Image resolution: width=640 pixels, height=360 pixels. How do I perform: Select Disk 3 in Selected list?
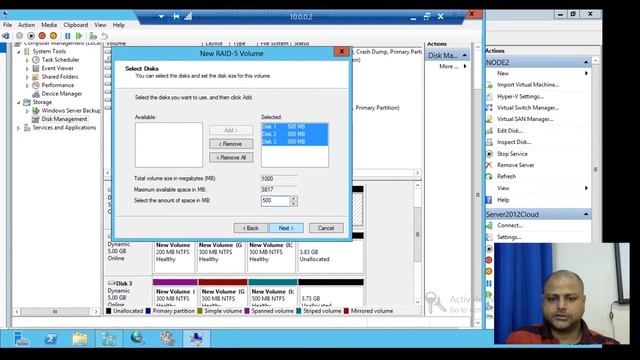(295, 142)
